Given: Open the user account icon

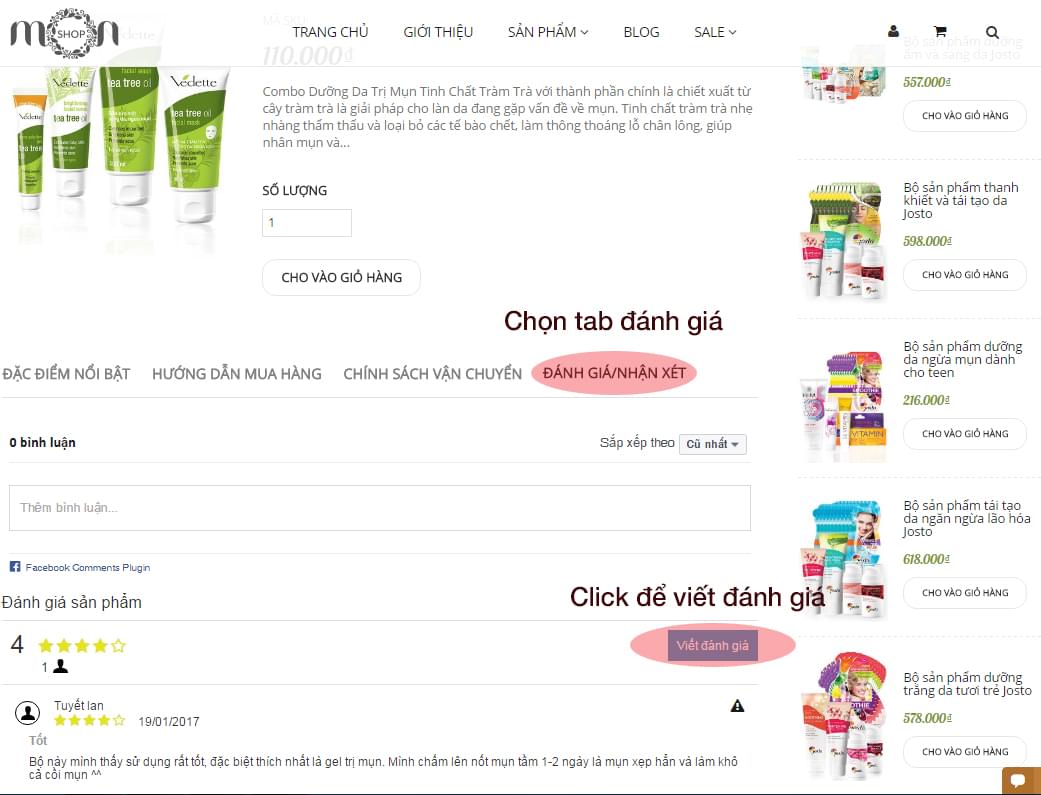Looking at the screenshot, I should [893, 31].
